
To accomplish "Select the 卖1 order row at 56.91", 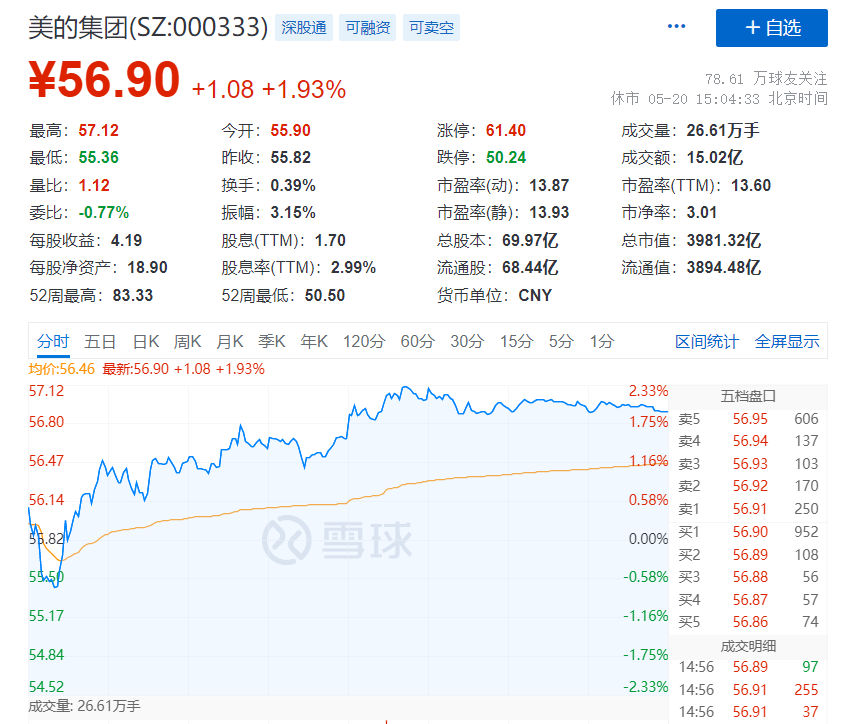I will coord(748,508).
